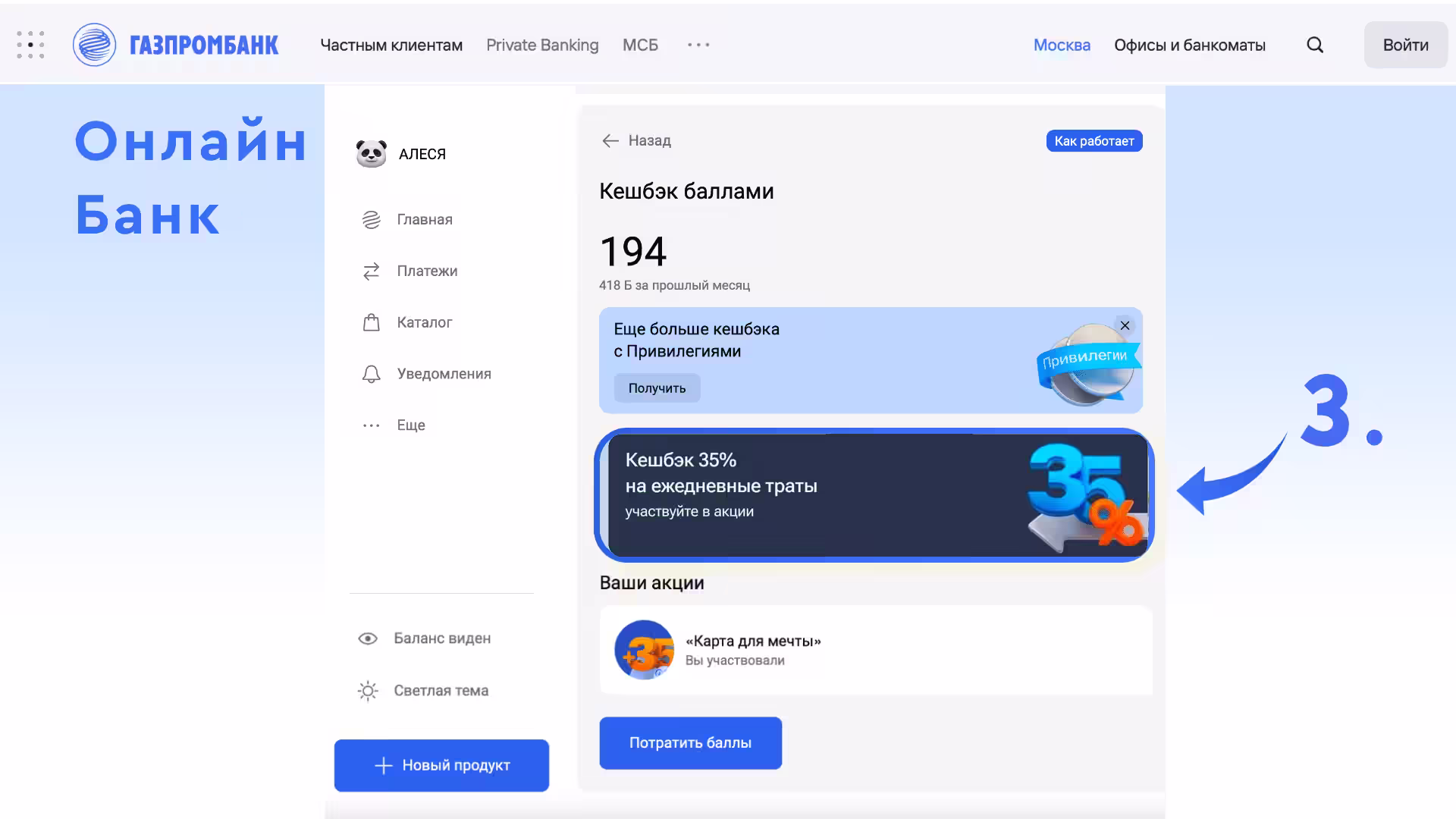Expand the top navigation three-dots menu

pyautogui.click(x=698, y=45)
